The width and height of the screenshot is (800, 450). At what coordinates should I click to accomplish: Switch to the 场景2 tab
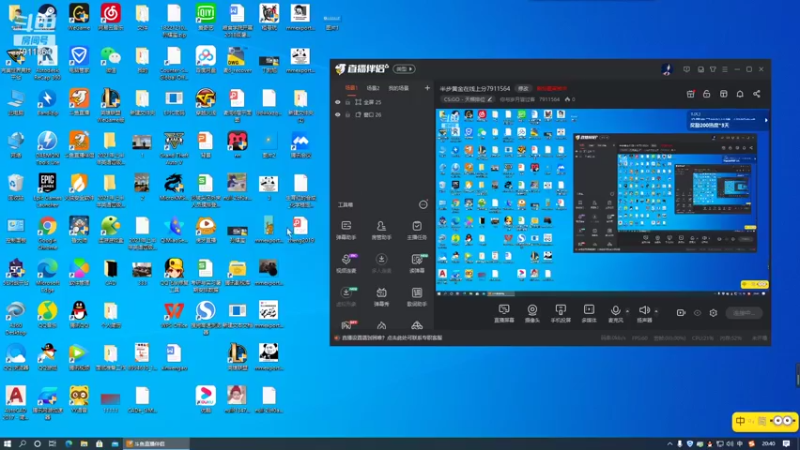click(373, 88)
